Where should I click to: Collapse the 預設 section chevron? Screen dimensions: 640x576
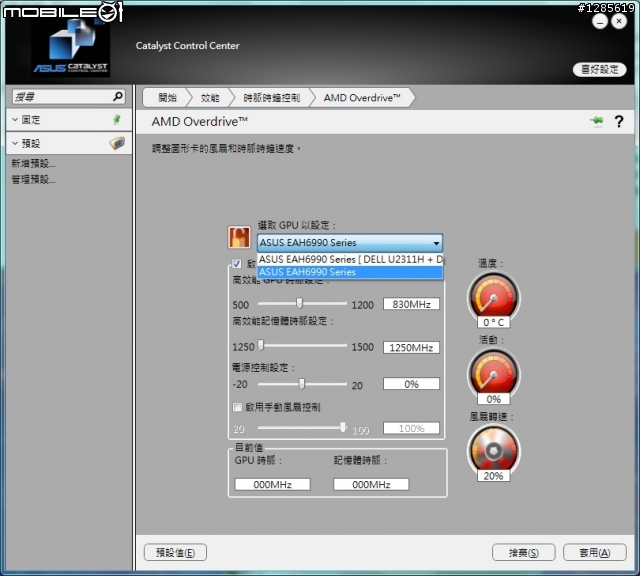point(15,143)
